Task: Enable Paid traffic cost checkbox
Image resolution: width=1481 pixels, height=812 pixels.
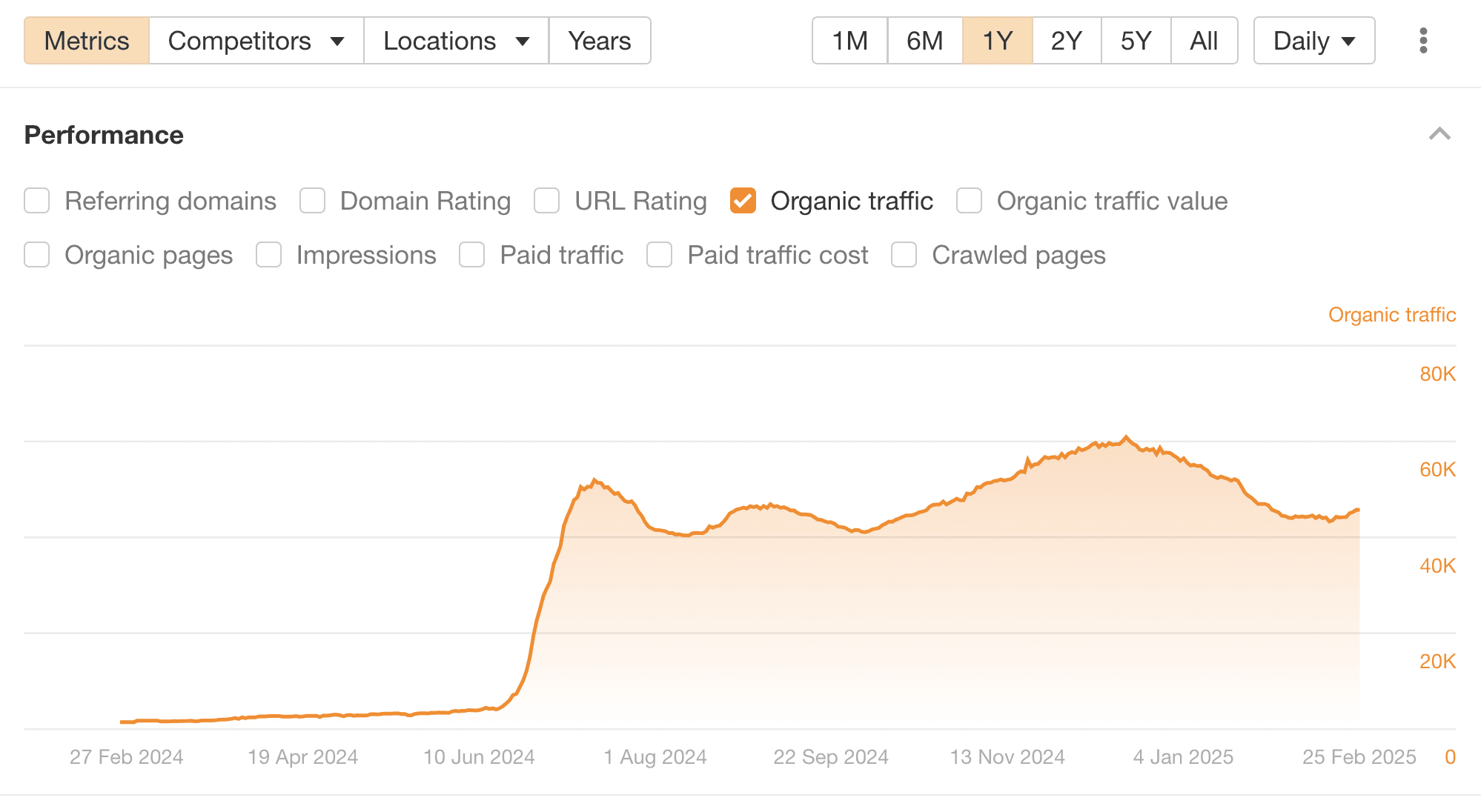Action: point(659,255)
